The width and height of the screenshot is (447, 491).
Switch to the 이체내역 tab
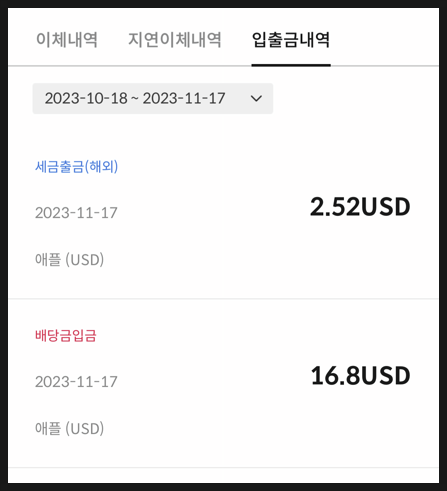(67, 40)
